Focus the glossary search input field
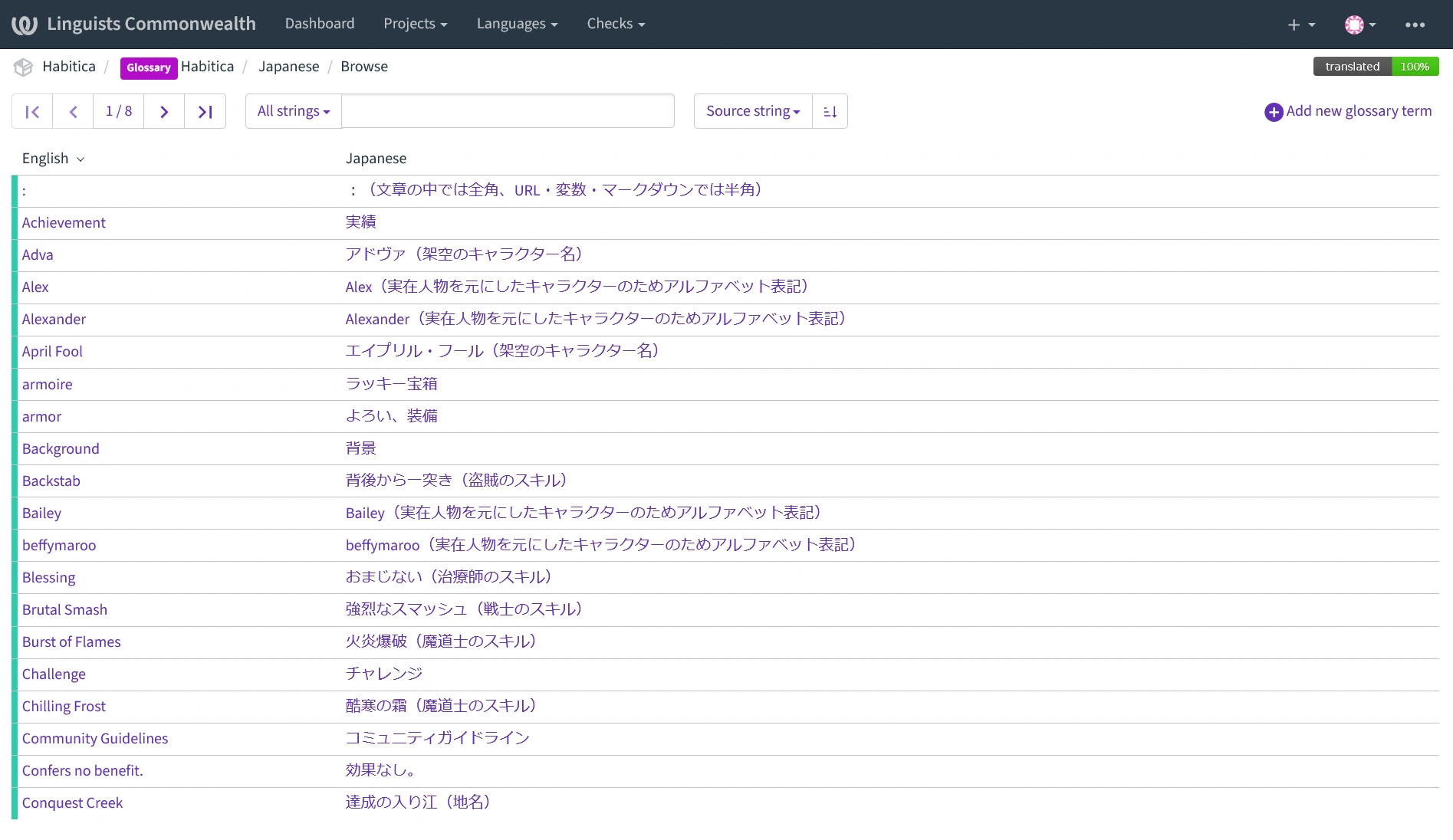Image resolution: width=1453 pixels, height=840 pixels. click(x=508, y=112)
